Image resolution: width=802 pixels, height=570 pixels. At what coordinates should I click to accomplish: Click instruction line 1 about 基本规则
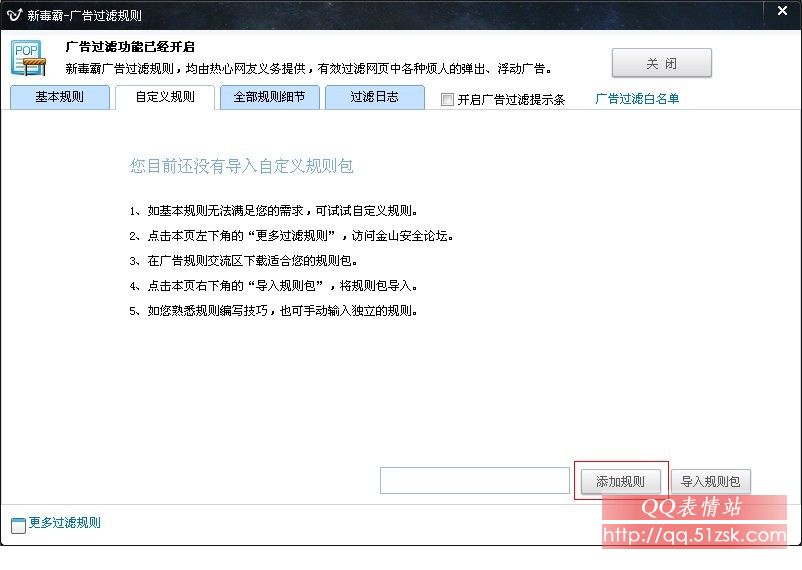(274, 211)
